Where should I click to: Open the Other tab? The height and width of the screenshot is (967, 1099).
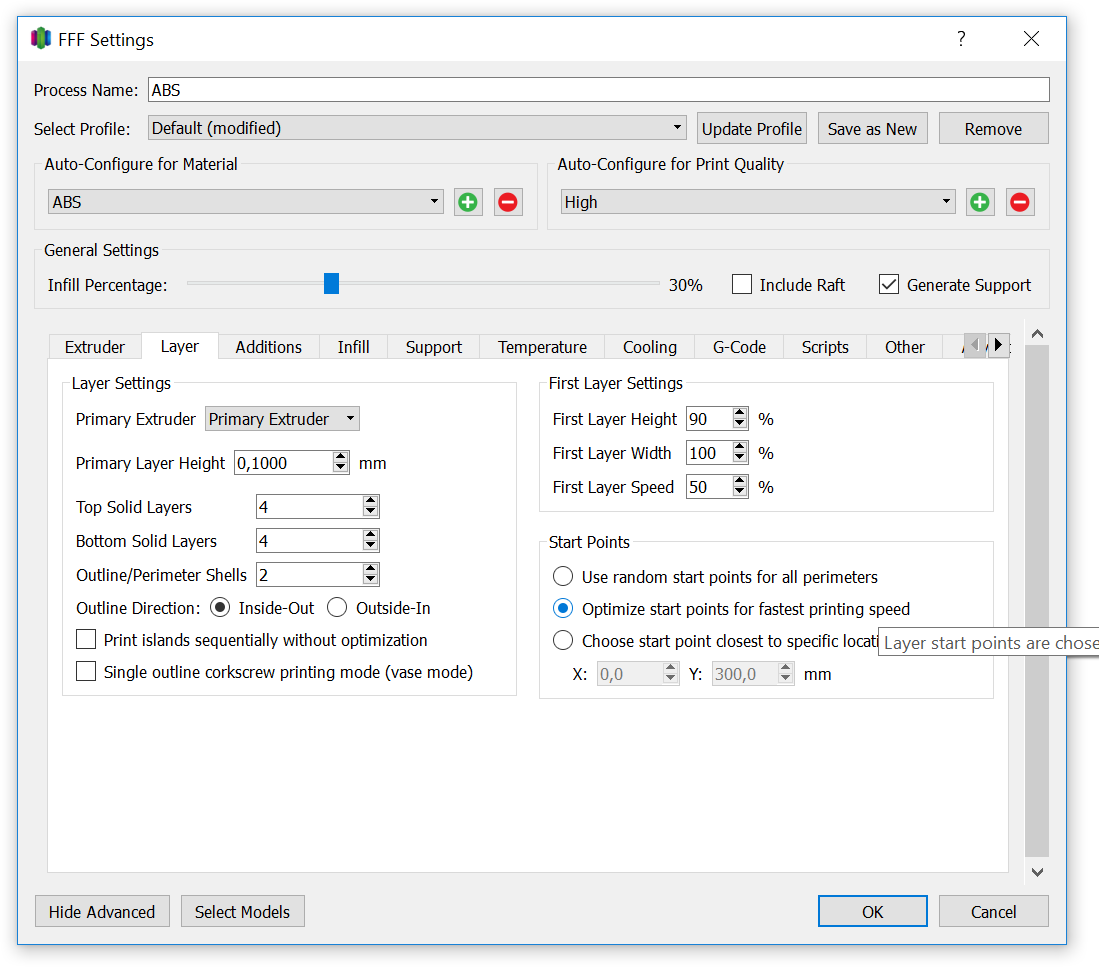[904, 347]
